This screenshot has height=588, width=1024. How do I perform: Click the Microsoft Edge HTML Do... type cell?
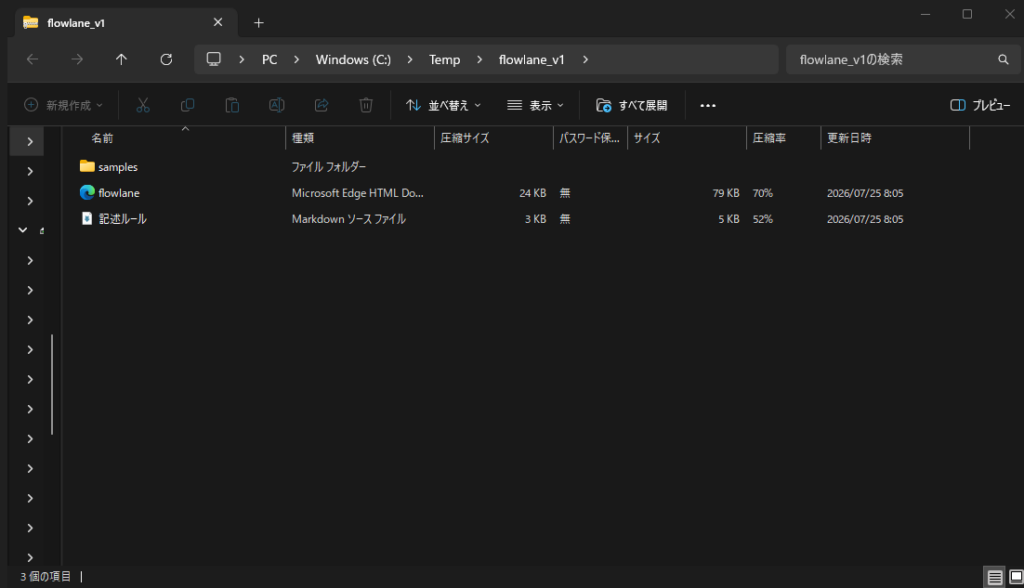(x=357, y=193)
